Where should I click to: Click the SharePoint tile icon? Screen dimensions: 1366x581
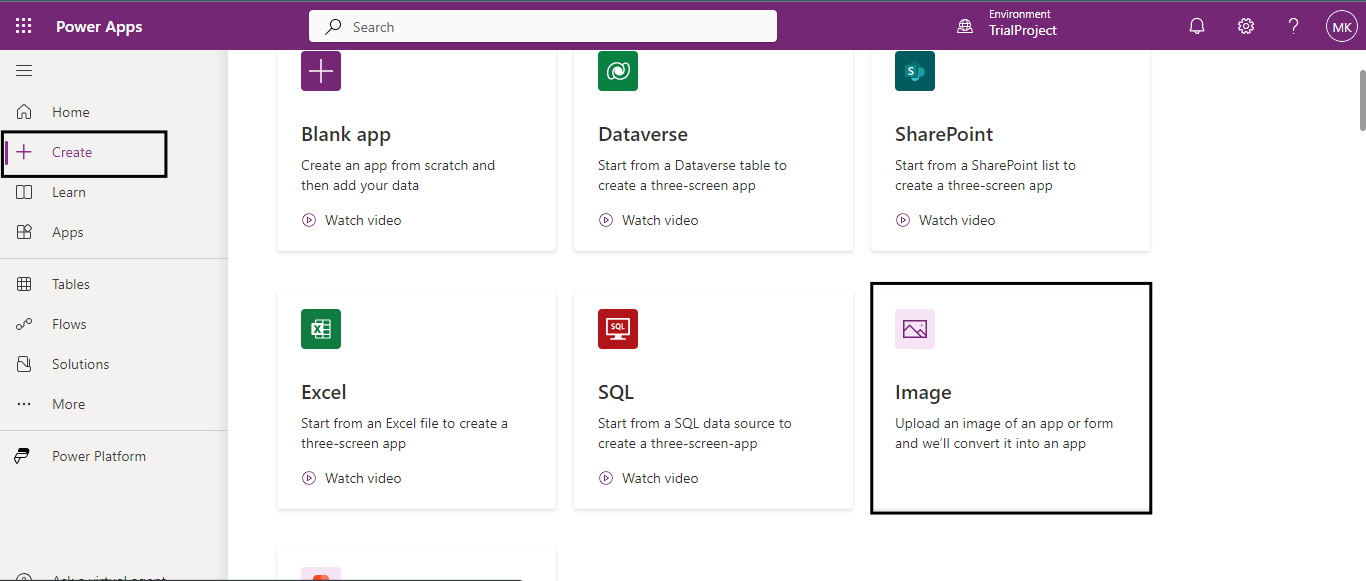(915, 71)
